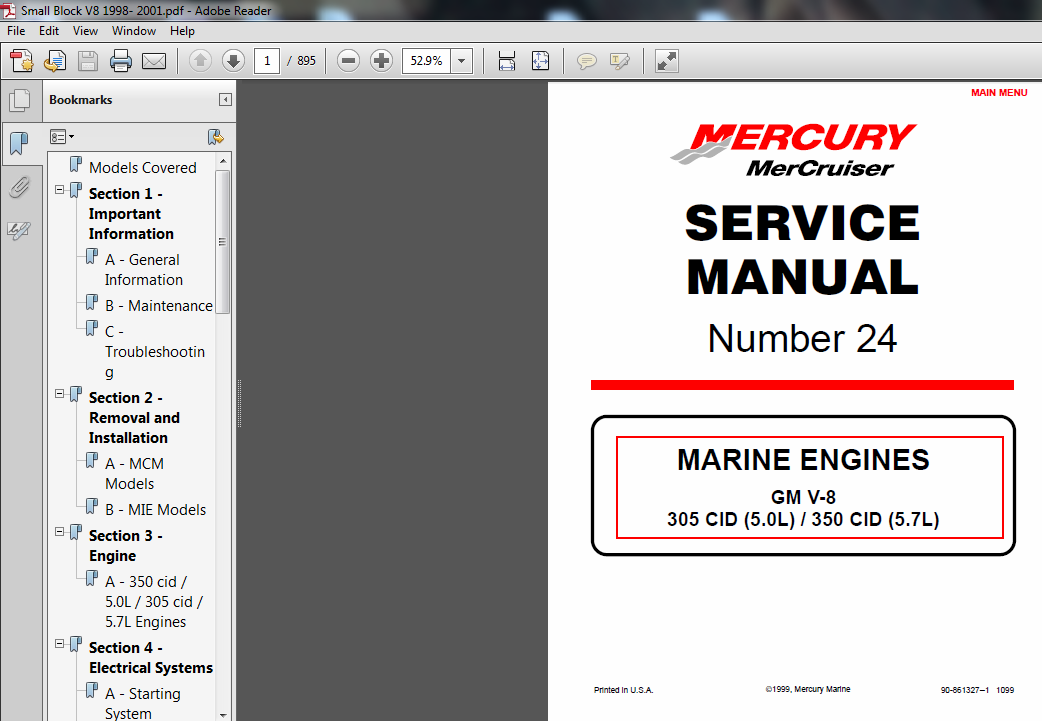Click the fit one full page icon
1042x721 pixels.
[540, 61]
